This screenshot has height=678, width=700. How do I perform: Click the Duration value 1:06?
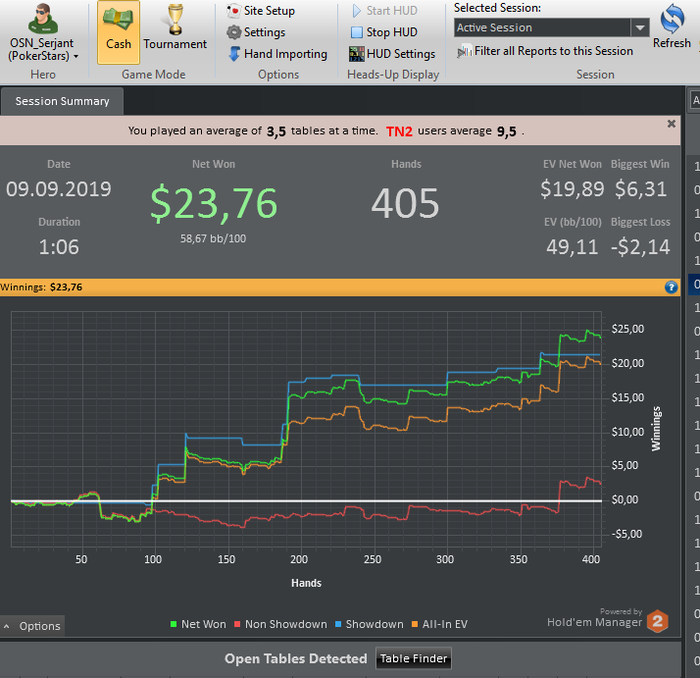tap(58, 247)
